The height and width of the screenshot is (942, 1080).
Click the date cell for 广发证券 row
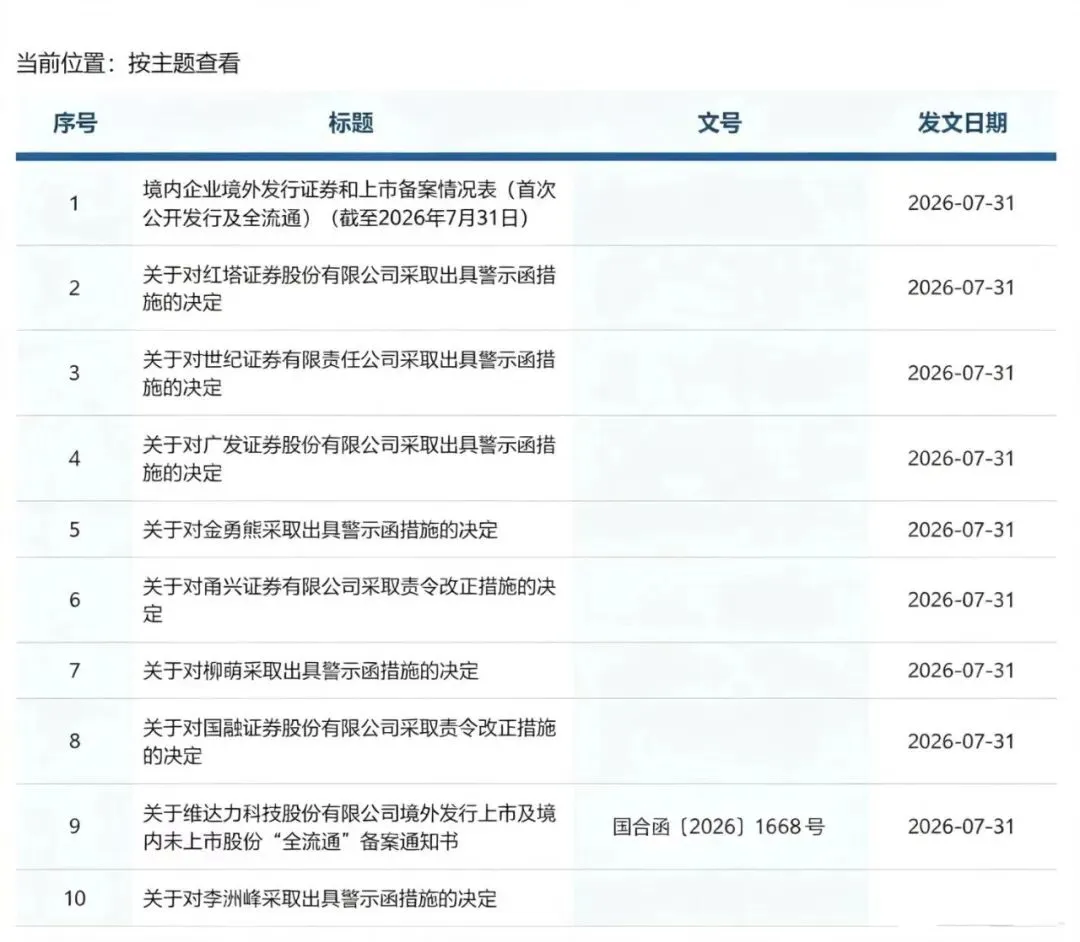(962, 459)
